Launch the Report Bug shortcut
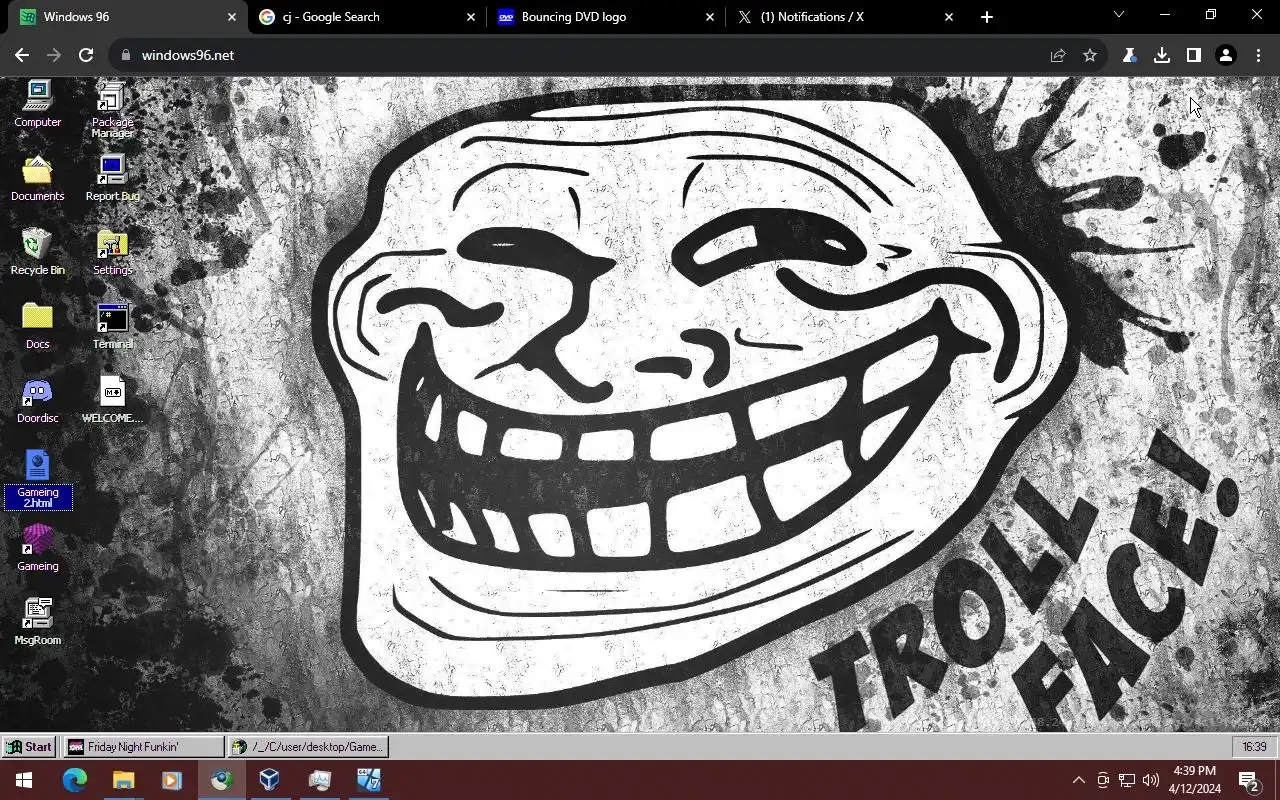This screenshot has height=800, width=1280. [112, 178]
